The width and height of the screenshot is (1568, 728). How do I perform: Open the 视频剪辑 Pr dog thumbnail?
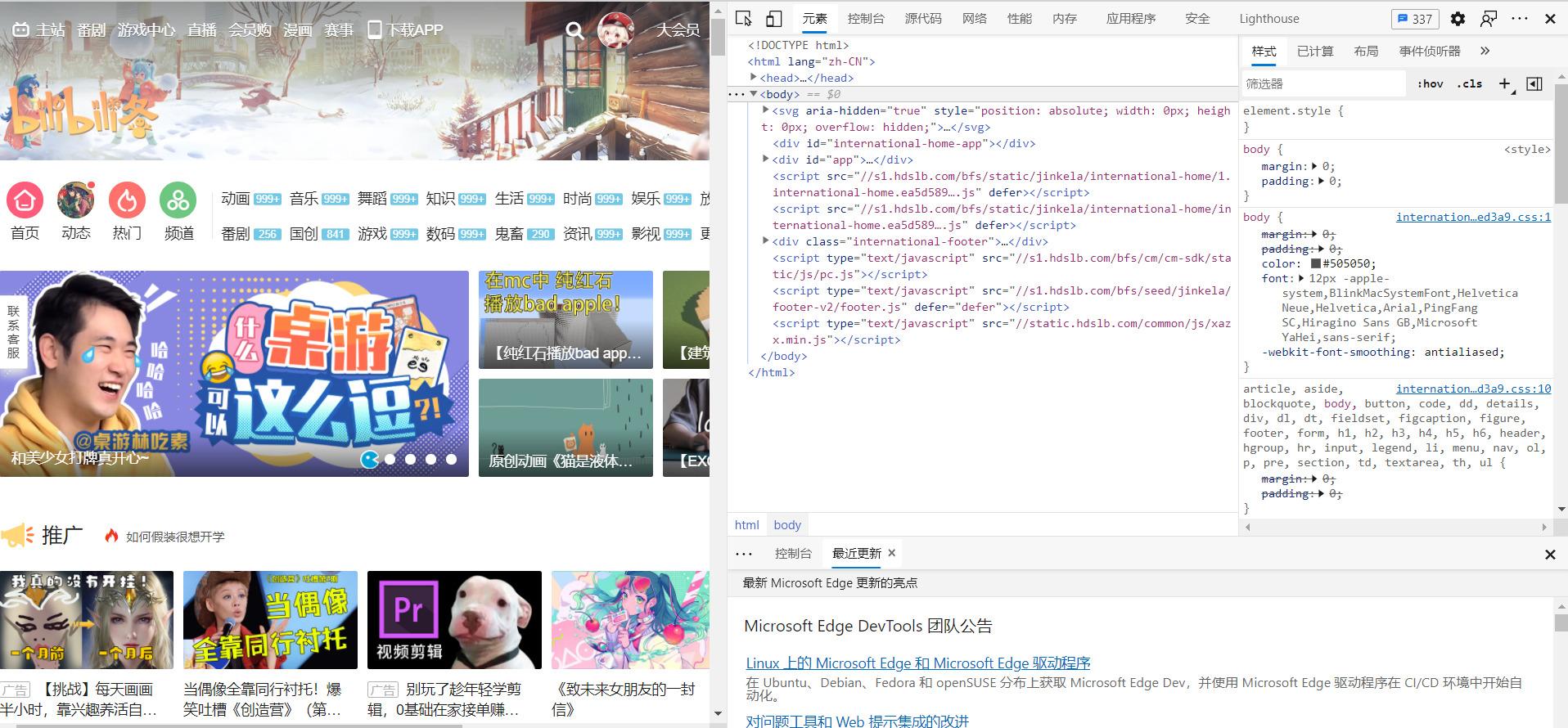[454, 619]
